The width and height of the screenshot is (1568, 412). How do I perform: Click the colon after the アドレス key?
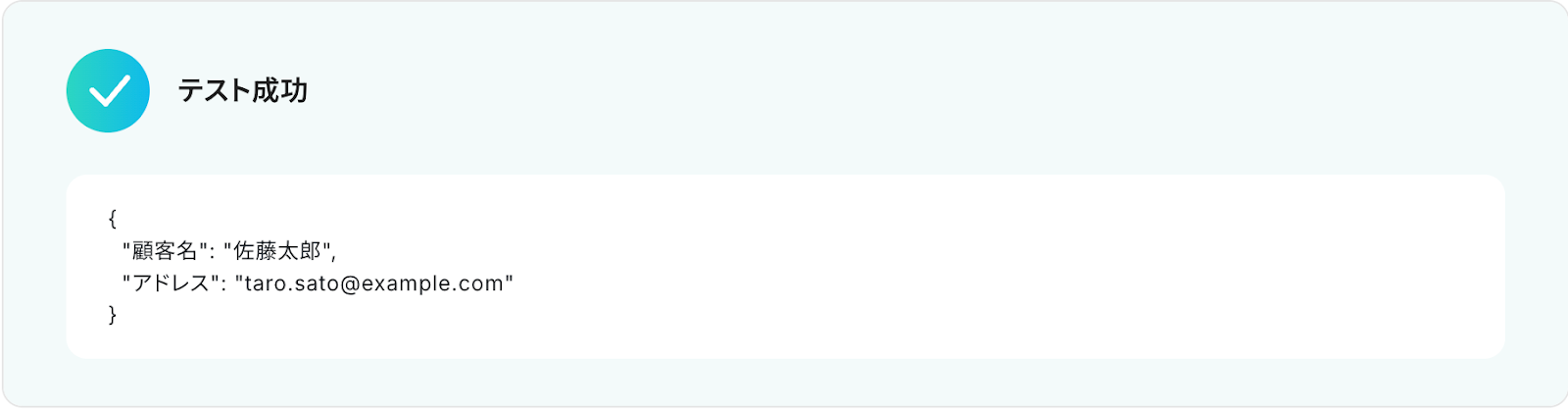pos(223,284)
